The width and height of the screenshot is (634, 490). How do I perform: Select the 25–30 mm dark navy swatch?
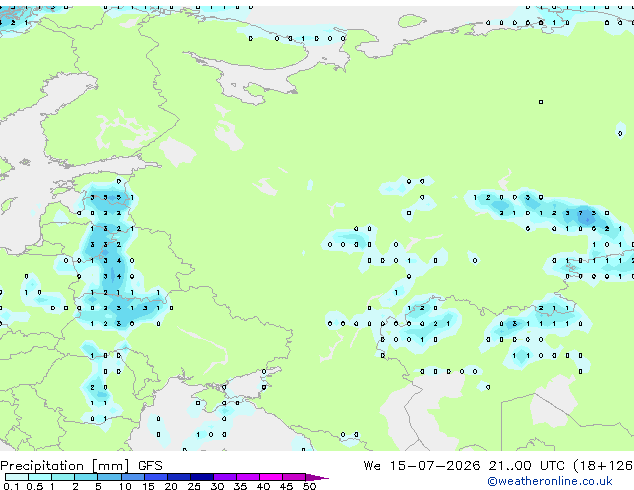click(x=202, y=477)
